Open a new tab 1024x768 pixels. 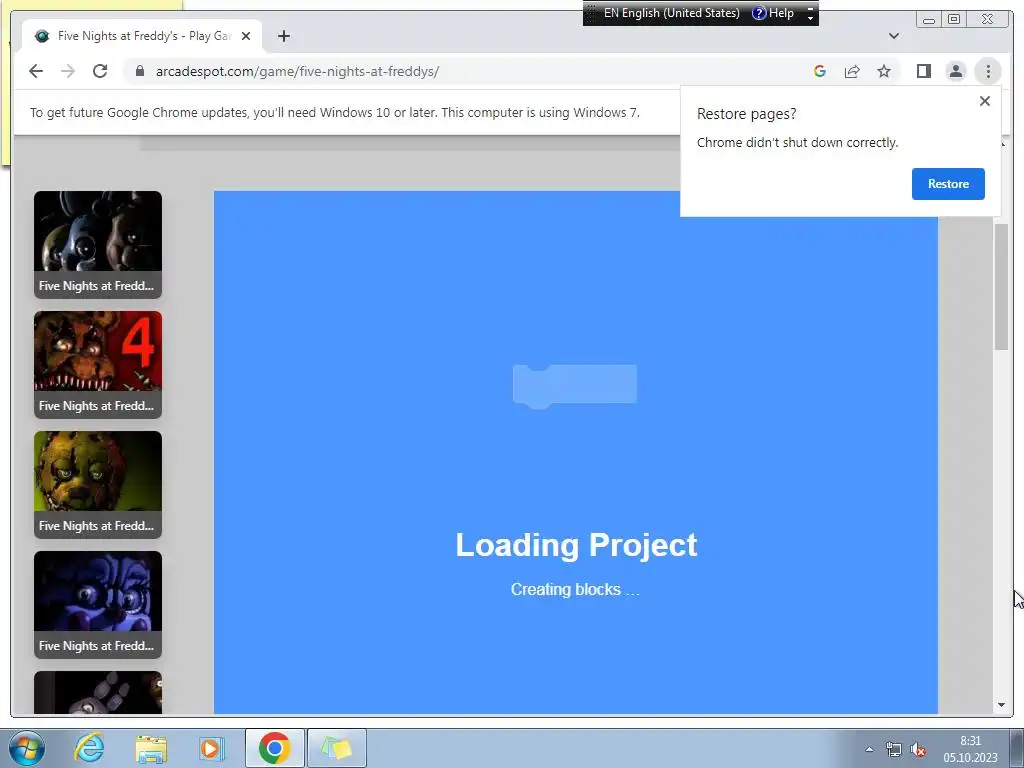(x=283, y=36)
